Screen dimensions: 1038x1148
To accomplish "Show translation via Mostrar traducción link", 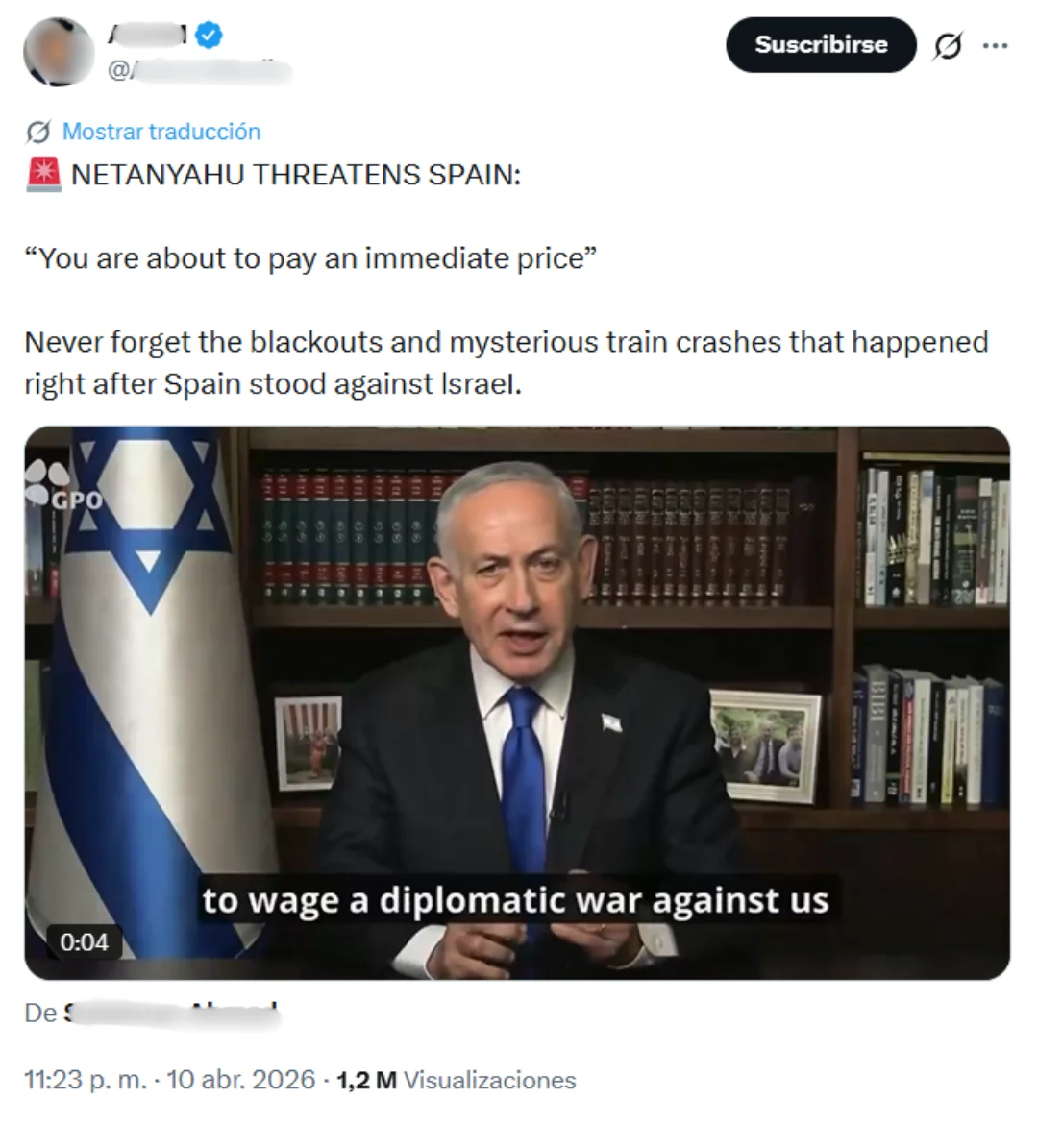I will tap(161, 132).
